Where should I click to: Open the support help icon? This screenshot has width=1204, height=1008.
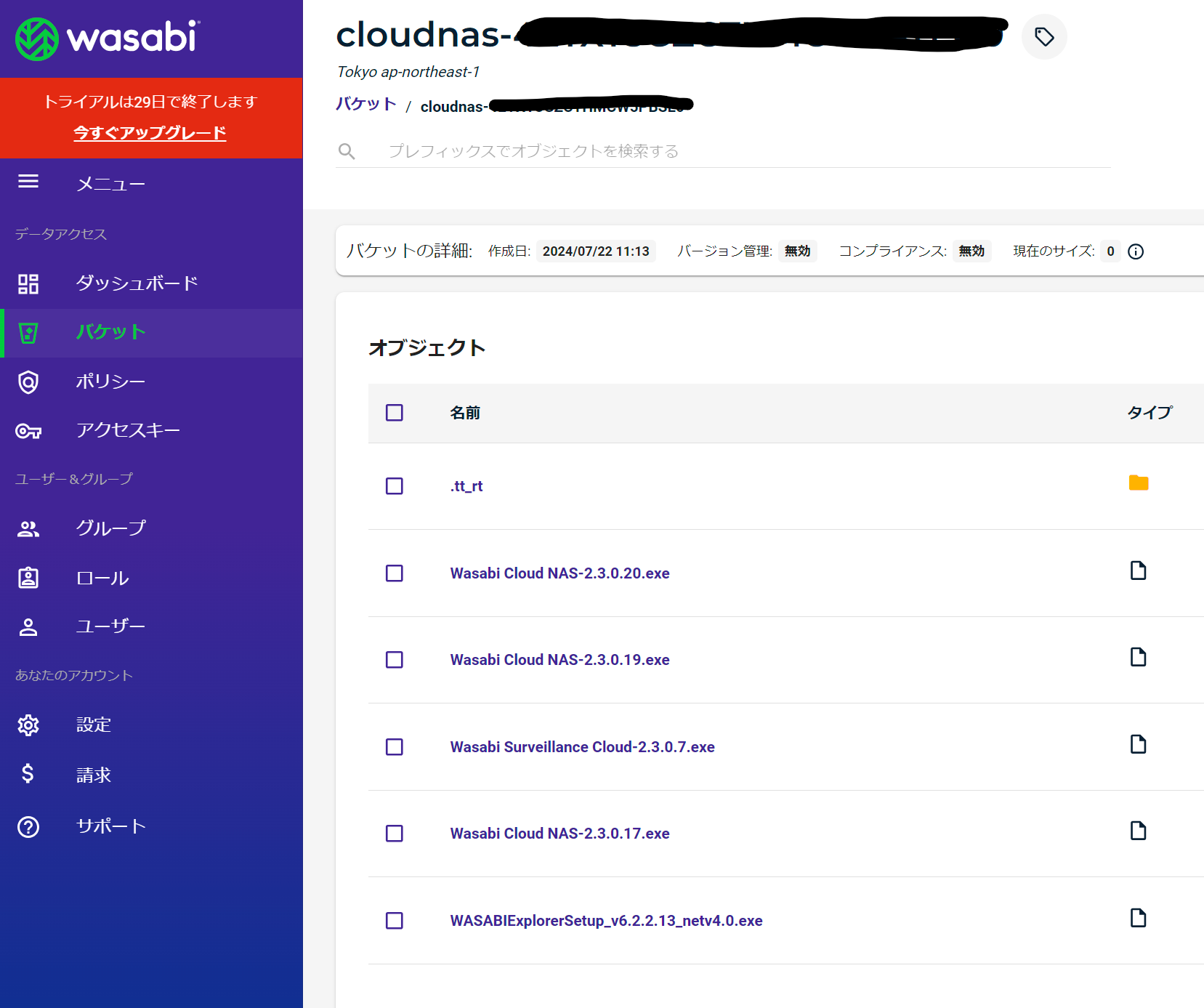point(28,826)
